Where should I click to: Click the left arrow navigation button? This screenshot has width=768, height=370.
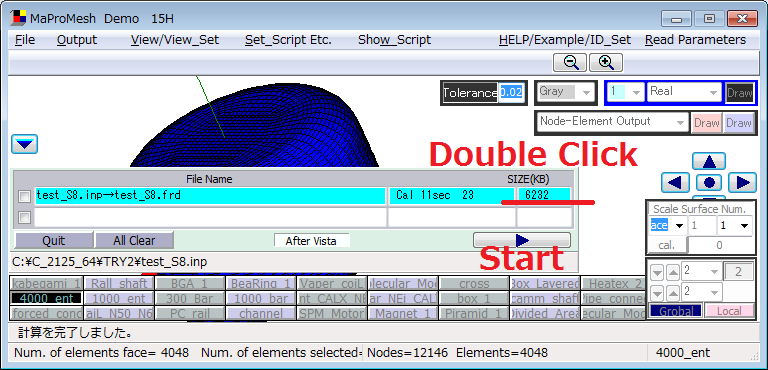pos(675,183)
